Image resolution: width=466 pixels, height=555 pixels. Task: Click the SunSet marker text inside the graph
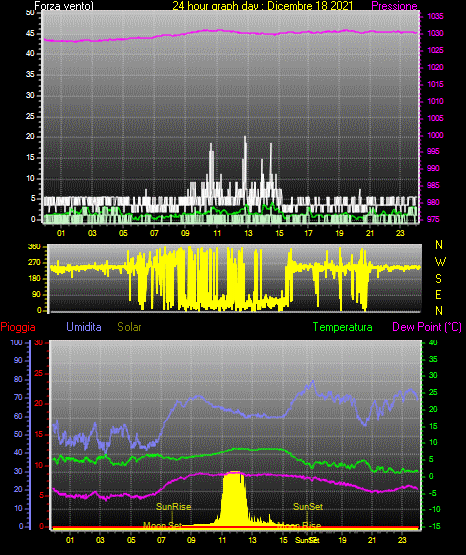click(x=308, y=507)
